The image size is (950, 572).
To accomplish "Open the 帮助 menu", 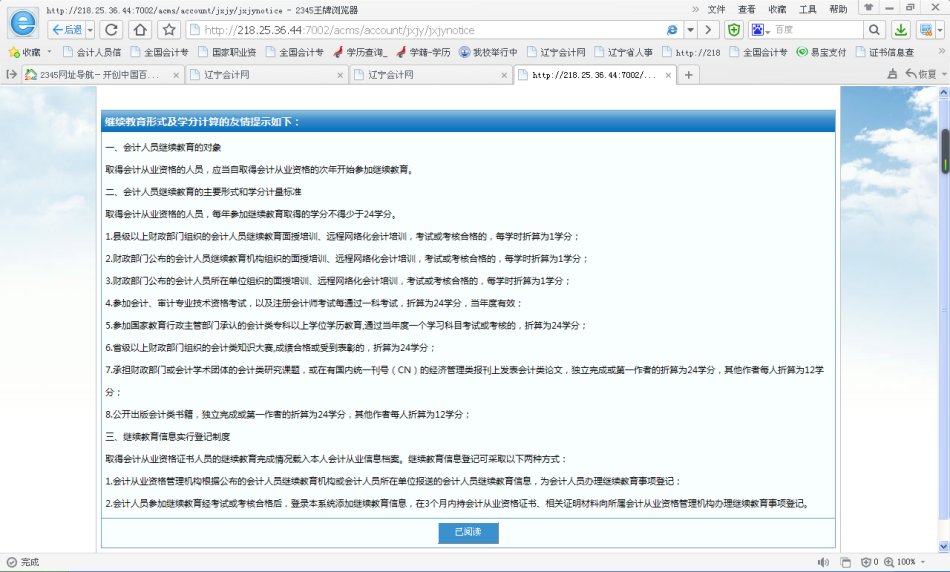I will (x=838, y=9).
